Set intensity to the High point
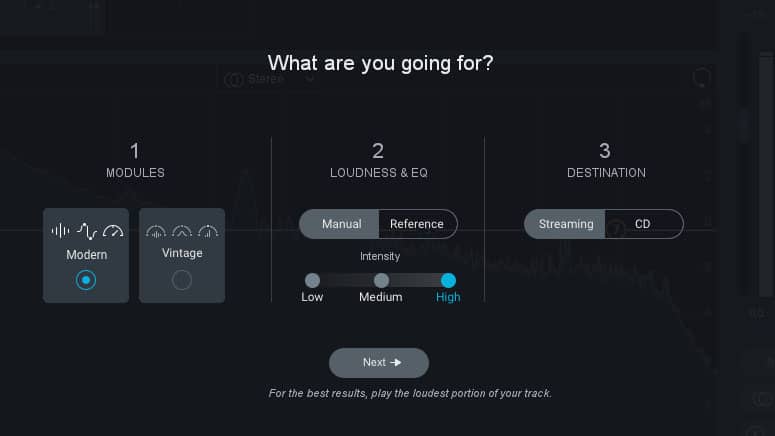This screenshot has height=436, width=775. pos(448,281)
